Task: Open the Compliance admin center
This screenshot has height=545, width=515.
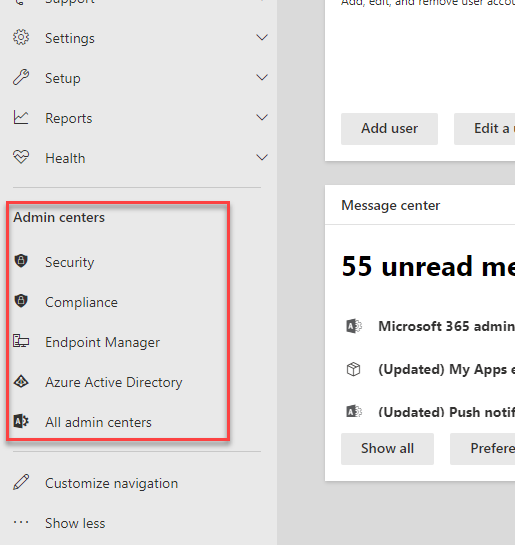Action: (81, 302)
